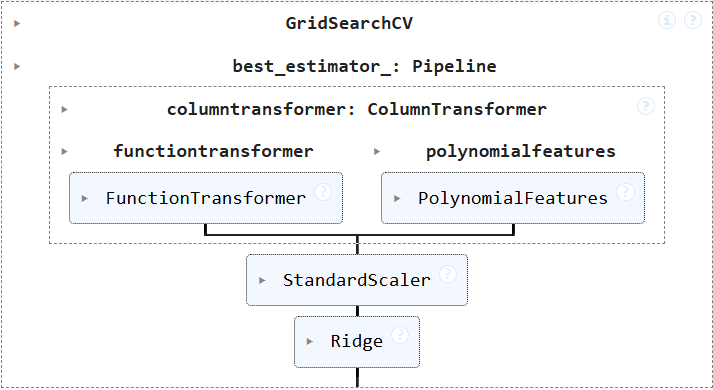This screenshot has height=390, width=713.
Task: Expand Ridge estimator disclosure triangle
Action: (x=310, y=341)
